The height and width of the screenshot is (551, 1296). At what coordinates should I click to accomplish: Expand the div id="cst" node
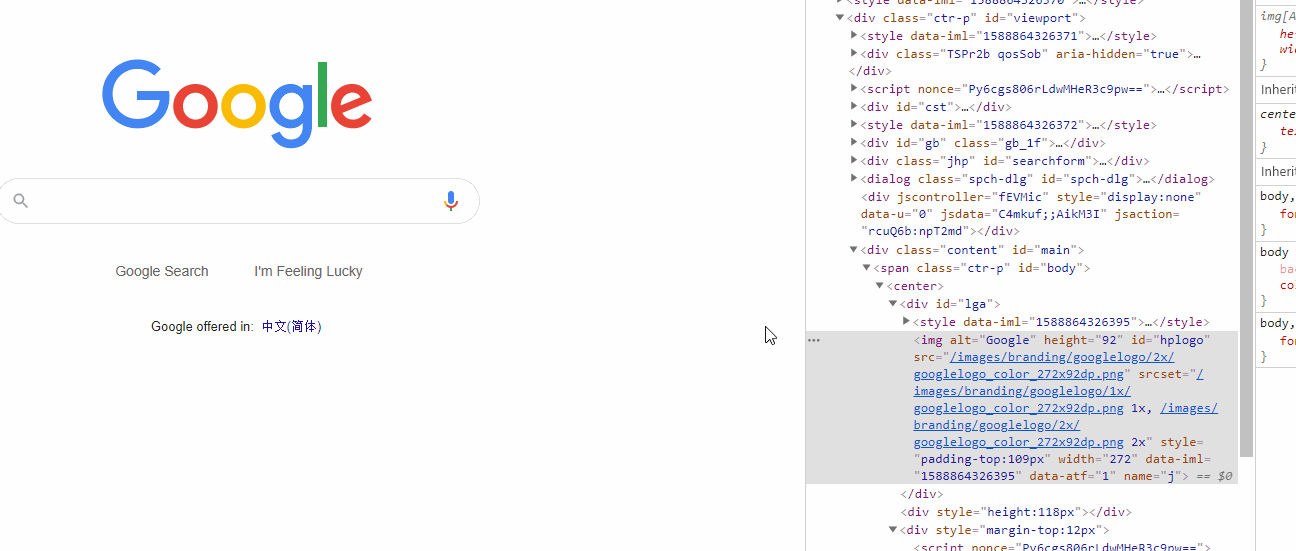click(854, 106)
